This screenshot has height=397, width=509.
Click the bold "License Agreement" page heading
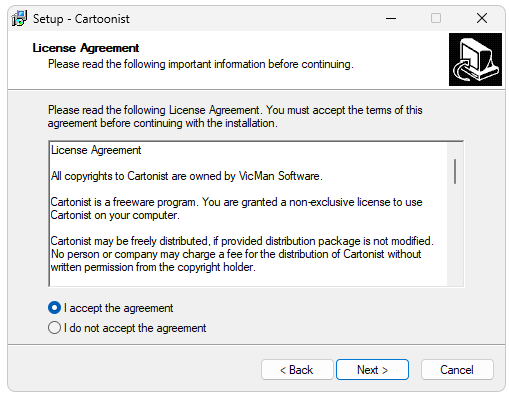tap(86, 48)
